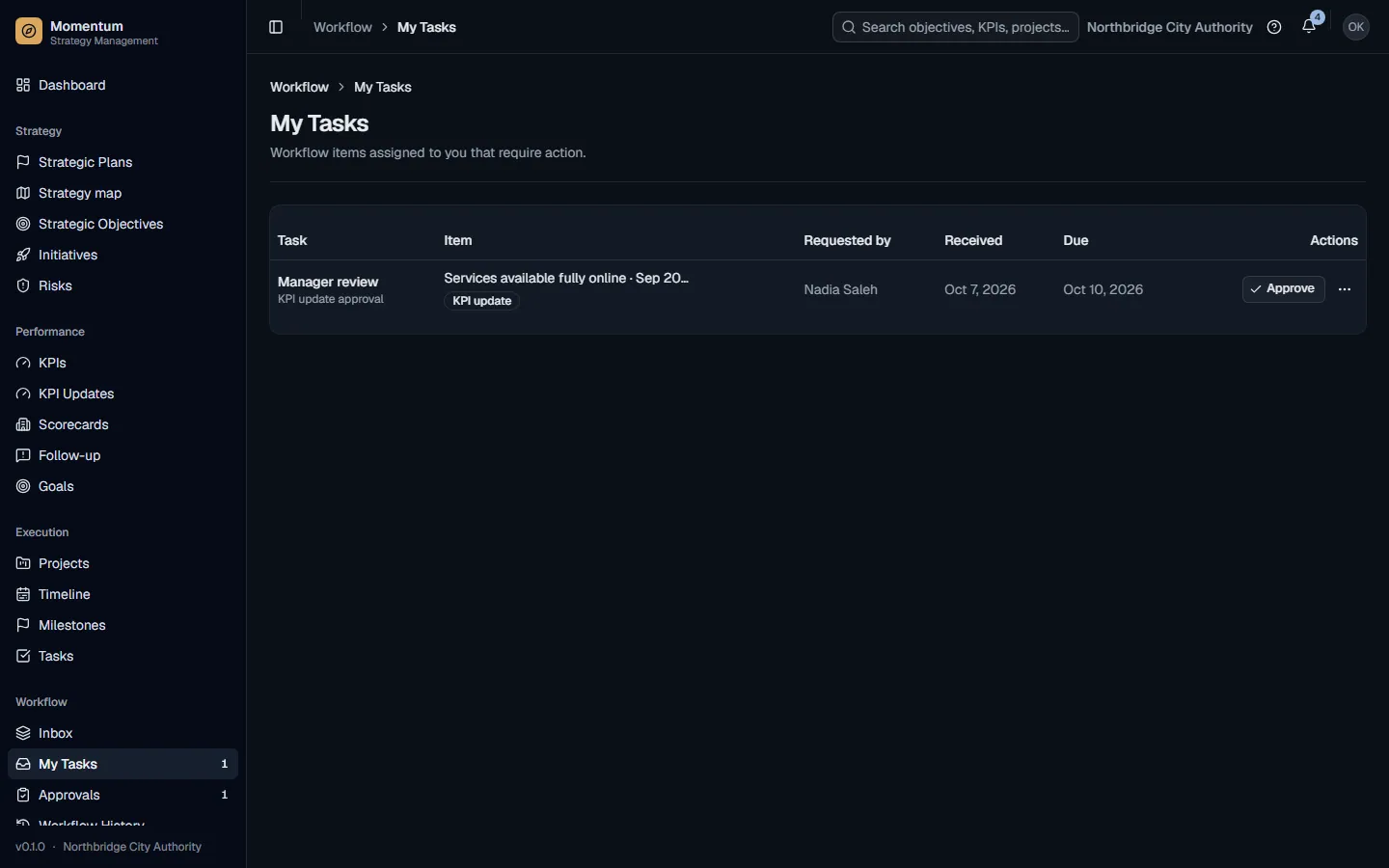Click the Timeline calendar icon
Image resolution: width=1389 pixels, height=868 pixels.
[23, 594]
